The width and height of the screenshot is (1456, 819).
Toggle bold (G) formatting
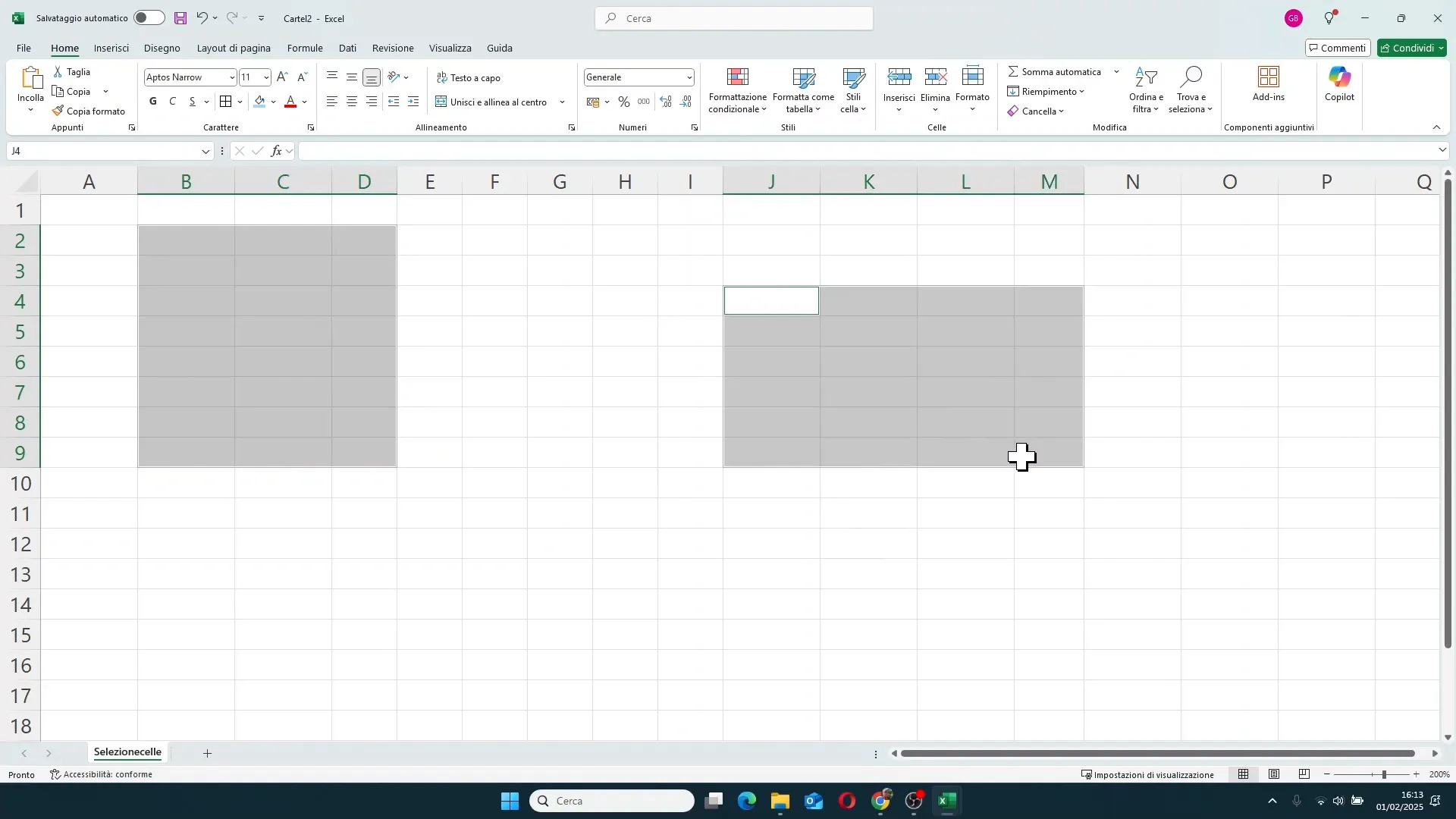pyautogui.click(x=153, y=102)
